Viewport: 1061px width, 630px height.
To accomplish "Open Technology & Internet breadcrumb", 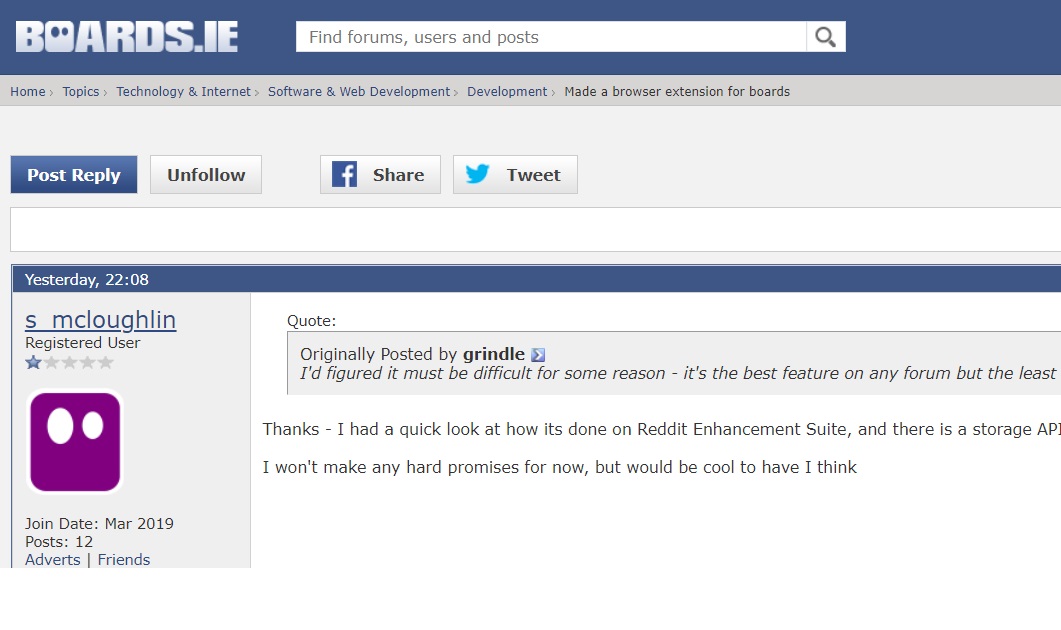I will coord(183,91).
